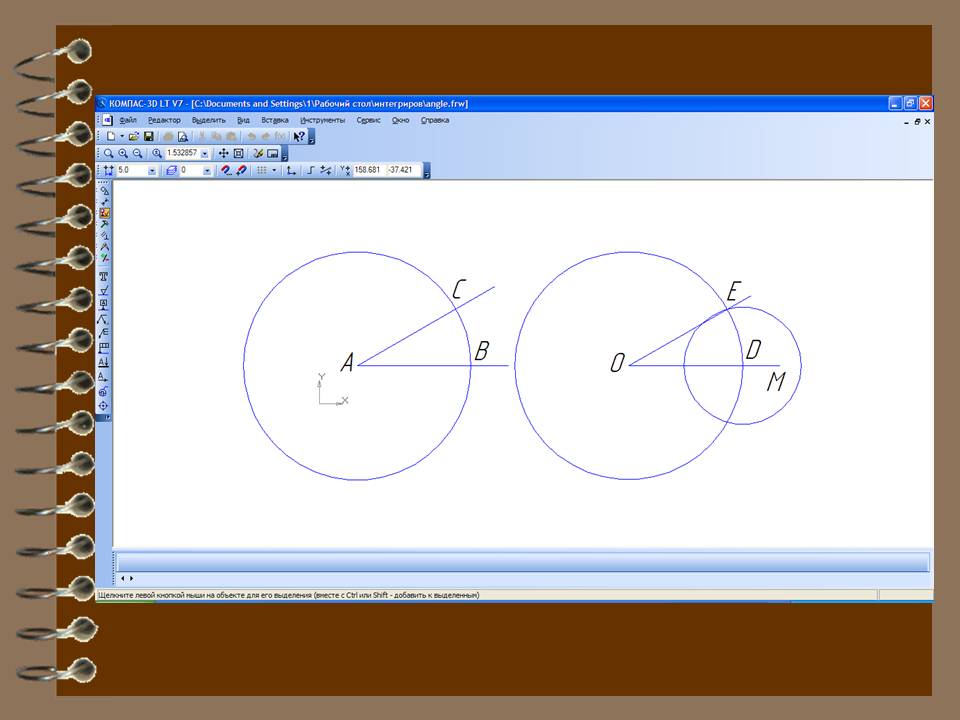This screenshot has width=960, height=720.
Task: Open the Файл menu
Action: click(128, 120)
